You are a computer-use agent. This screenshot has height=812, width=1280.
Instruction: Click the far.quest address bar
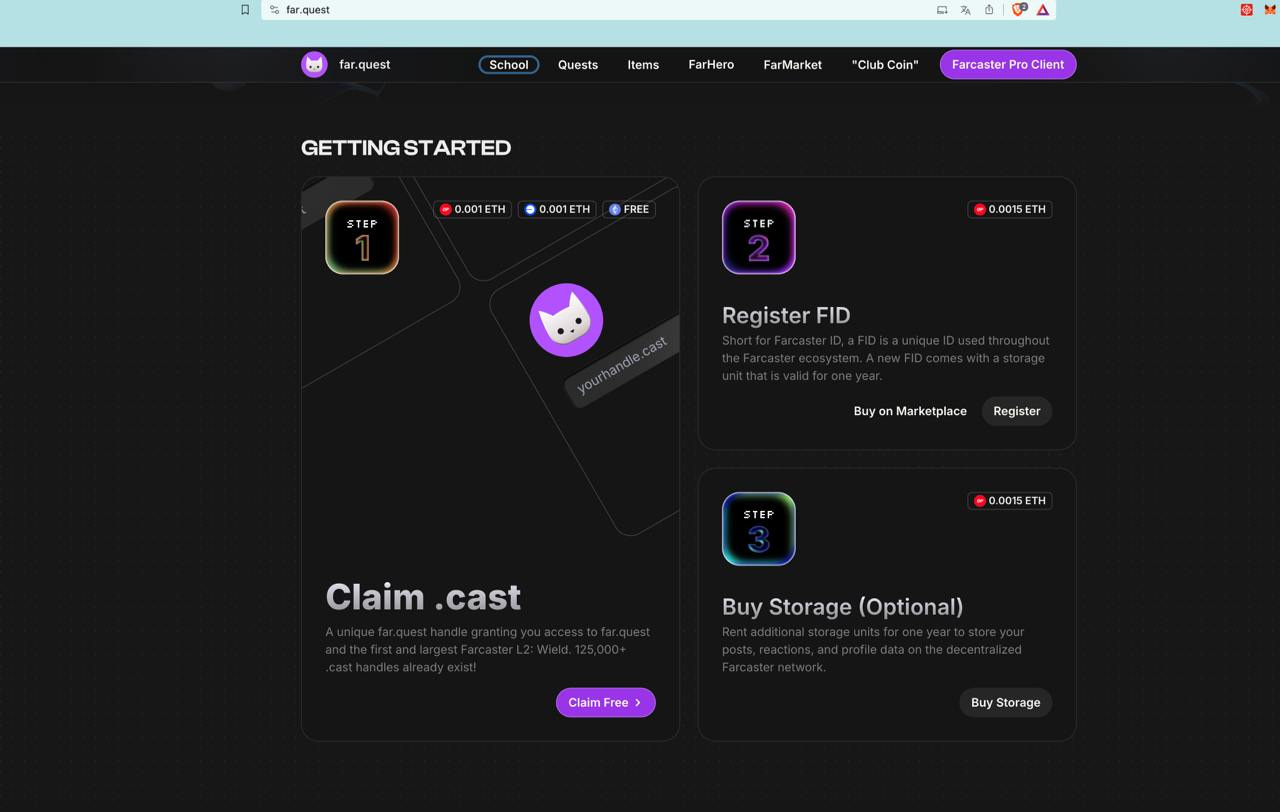(658, 10)
